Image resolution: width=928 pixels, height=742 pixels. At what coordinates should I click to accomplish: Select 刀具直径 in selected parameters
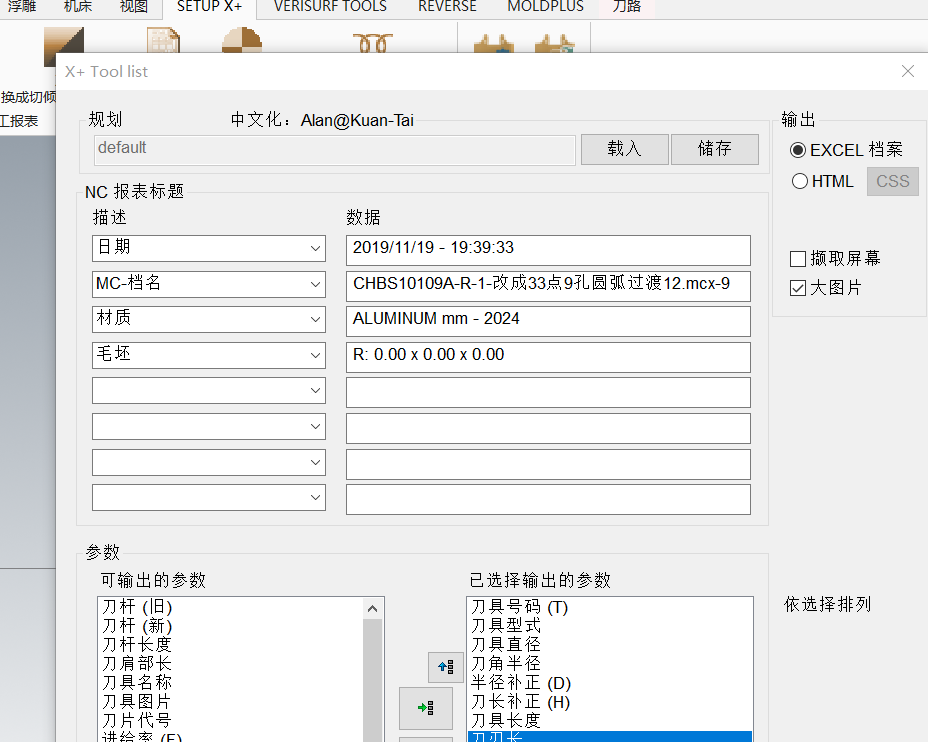[506, 645]
